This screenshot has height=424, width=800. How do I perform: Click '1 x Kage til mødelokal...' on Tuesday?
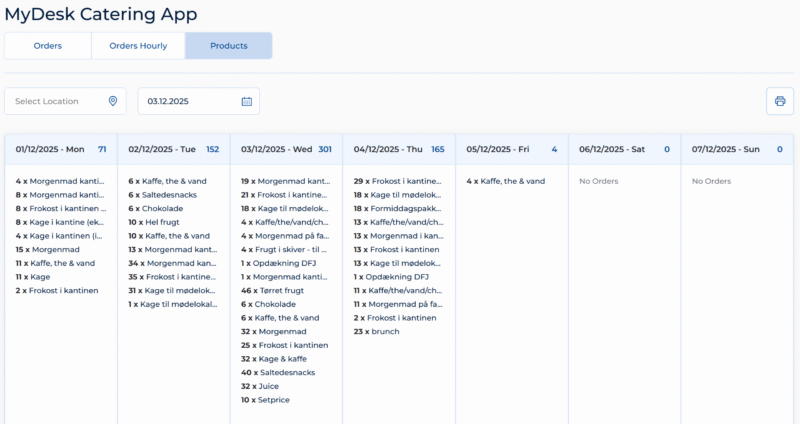tap(172, 305)
